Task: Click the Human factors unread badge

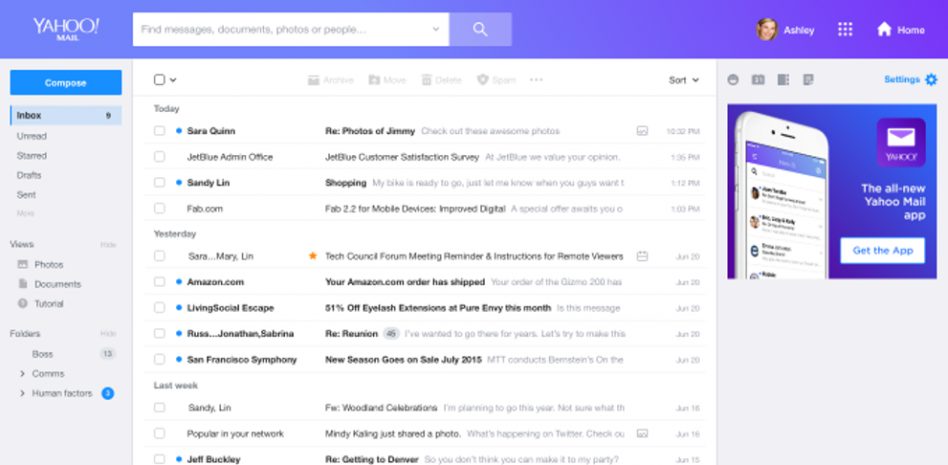Action: [108, 394]
